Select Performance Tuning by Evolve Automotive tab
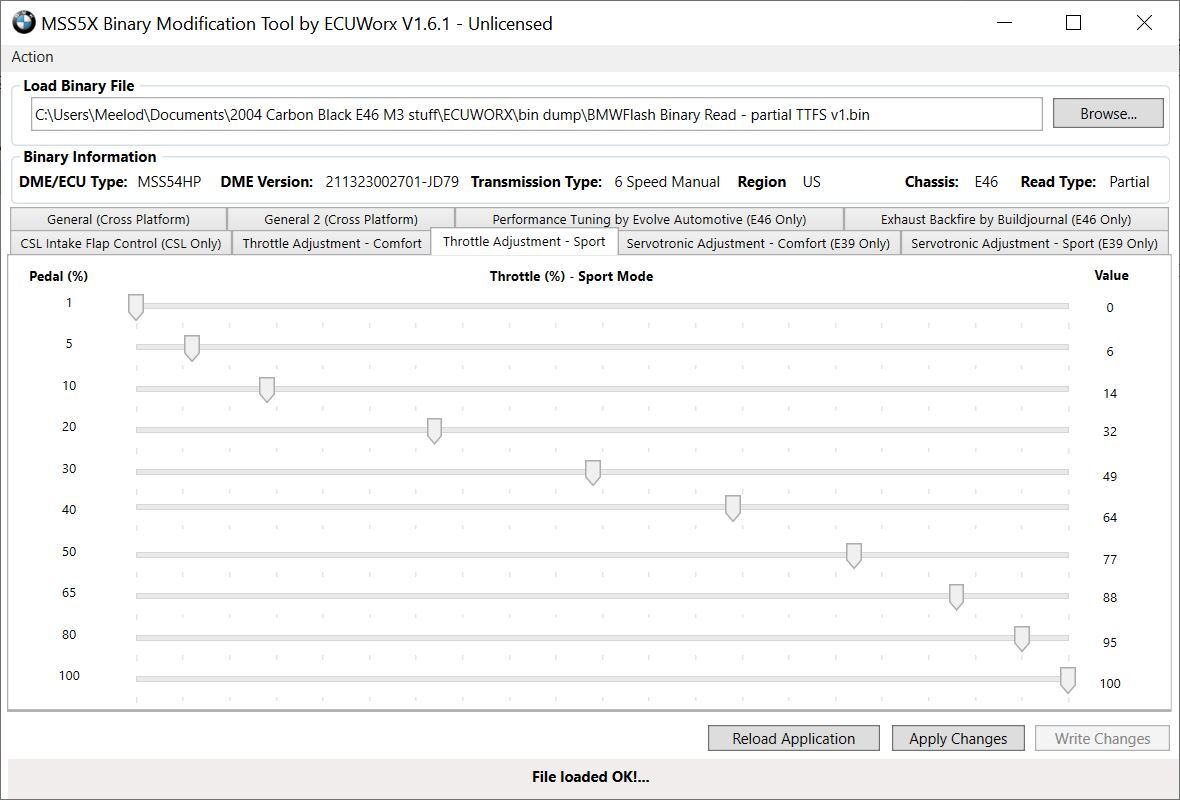The height and width of the screenshot is (800, 1180). [x=648, y=219]
